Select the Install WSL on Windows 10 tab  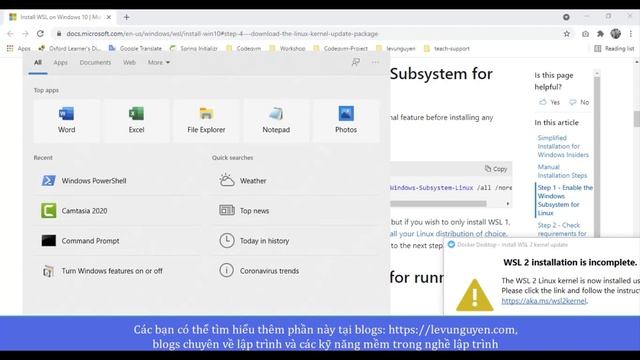click(x=60, y=17)
